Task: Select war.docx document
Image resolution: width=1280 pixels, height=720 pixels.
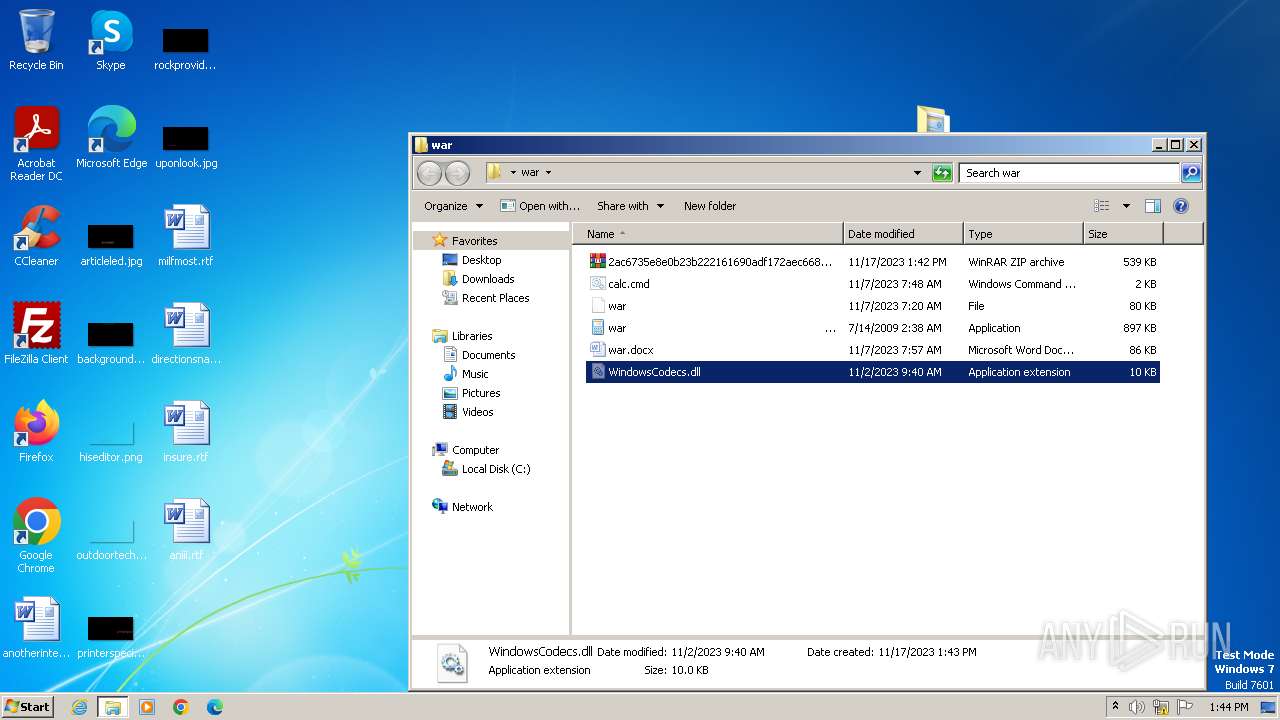Action: pyautogui.click(x=872, y=350)
